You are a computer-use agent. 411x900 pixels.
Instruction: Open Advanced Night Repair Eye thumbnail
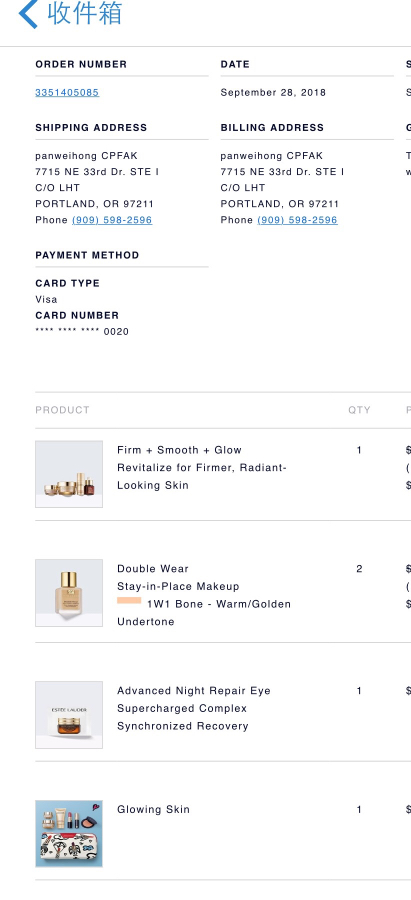(x=69, y=715)
